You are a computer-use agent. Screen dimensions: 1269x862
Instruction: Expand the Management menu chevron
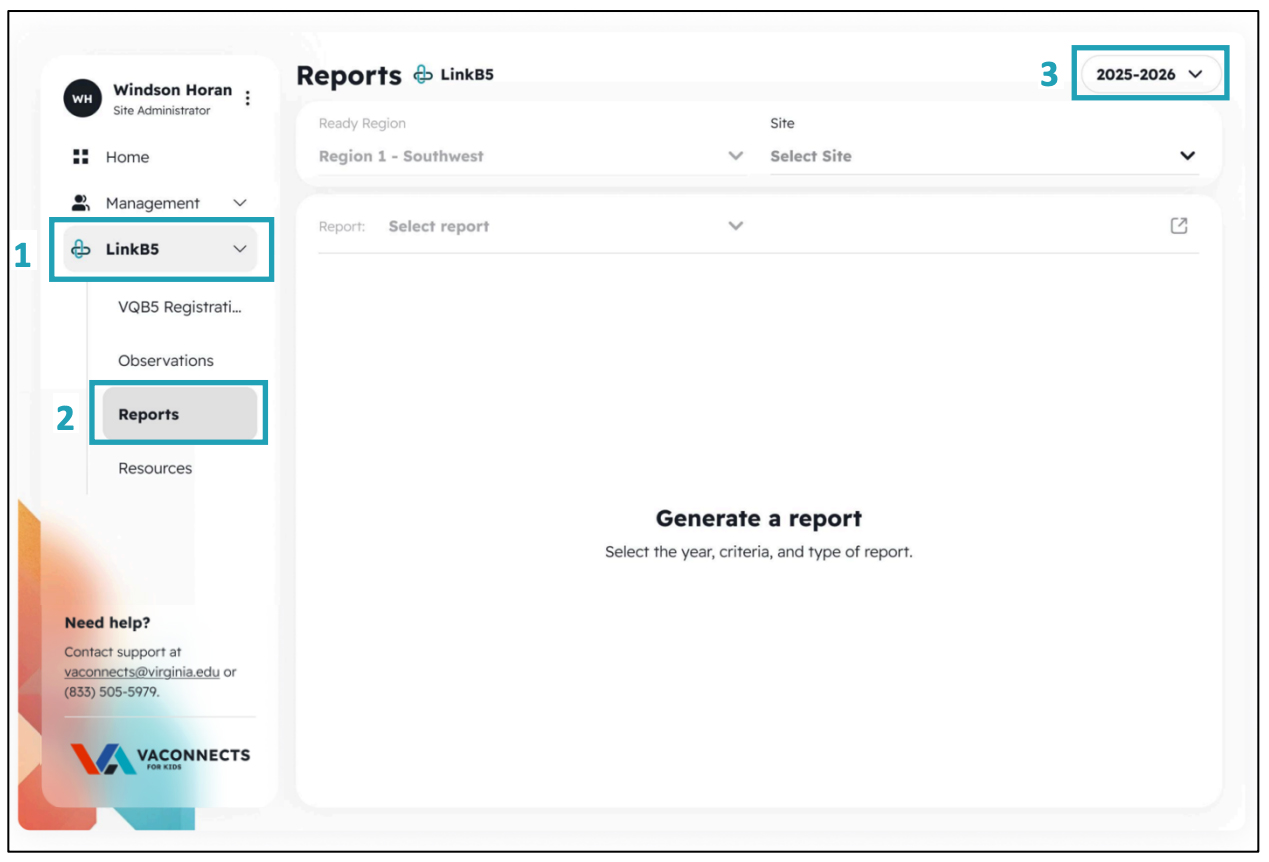[240, 203]
